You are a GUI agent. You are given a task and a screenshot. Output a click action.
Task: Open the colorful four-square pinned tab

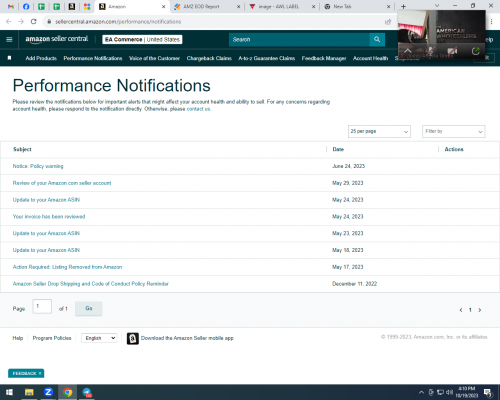click(x=87, y=6)
